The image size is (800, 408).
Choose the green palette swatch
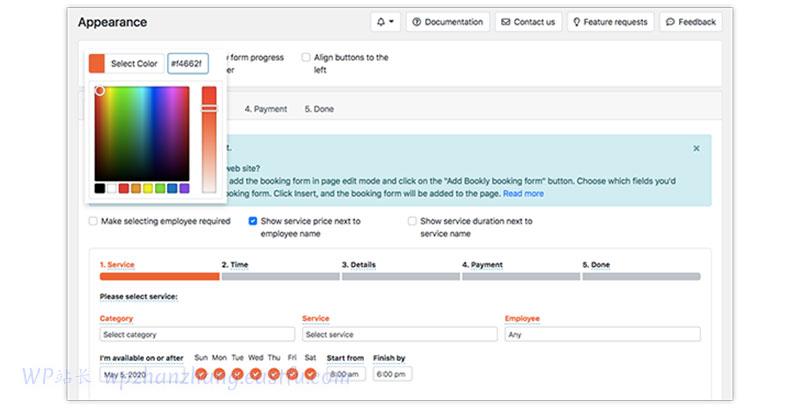pyautogui.click(x=160, y=188)
